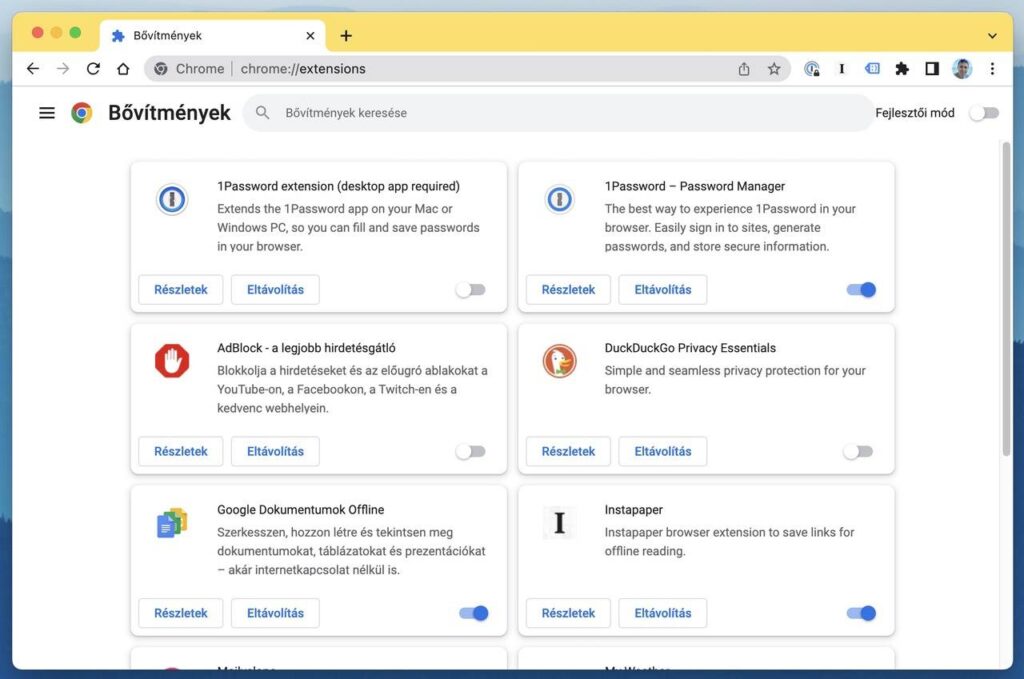Open Részletek for Instapaper
The width and height of the screenshot is (1024, 679).
pos(568,613)
